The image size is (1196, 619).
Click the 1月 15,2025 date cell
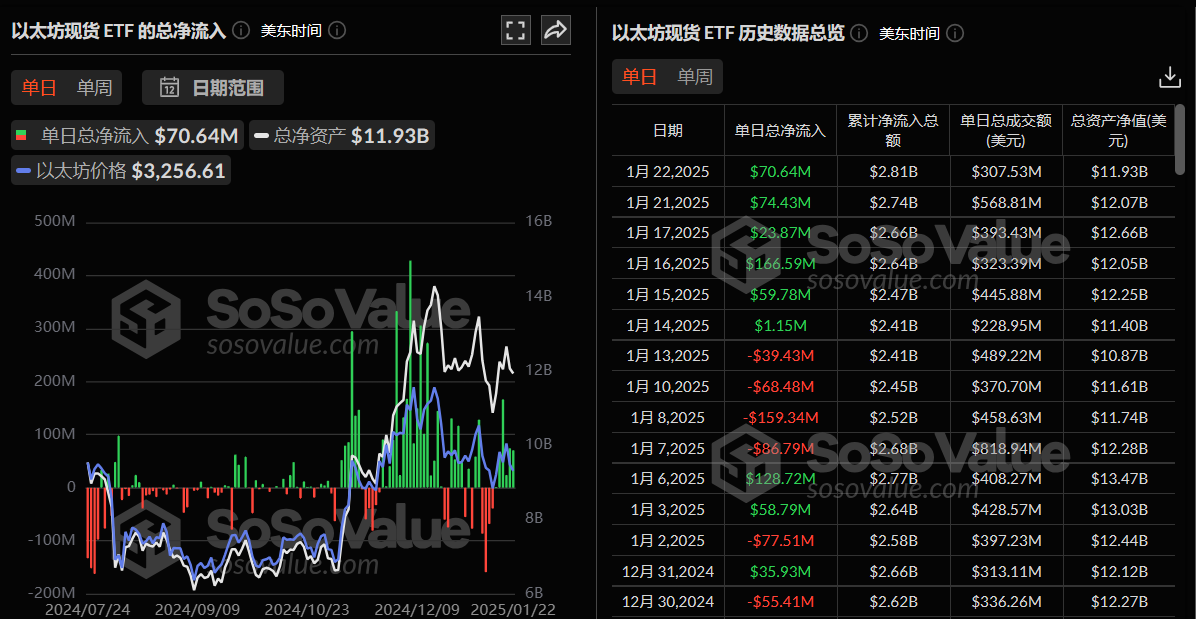668,294
